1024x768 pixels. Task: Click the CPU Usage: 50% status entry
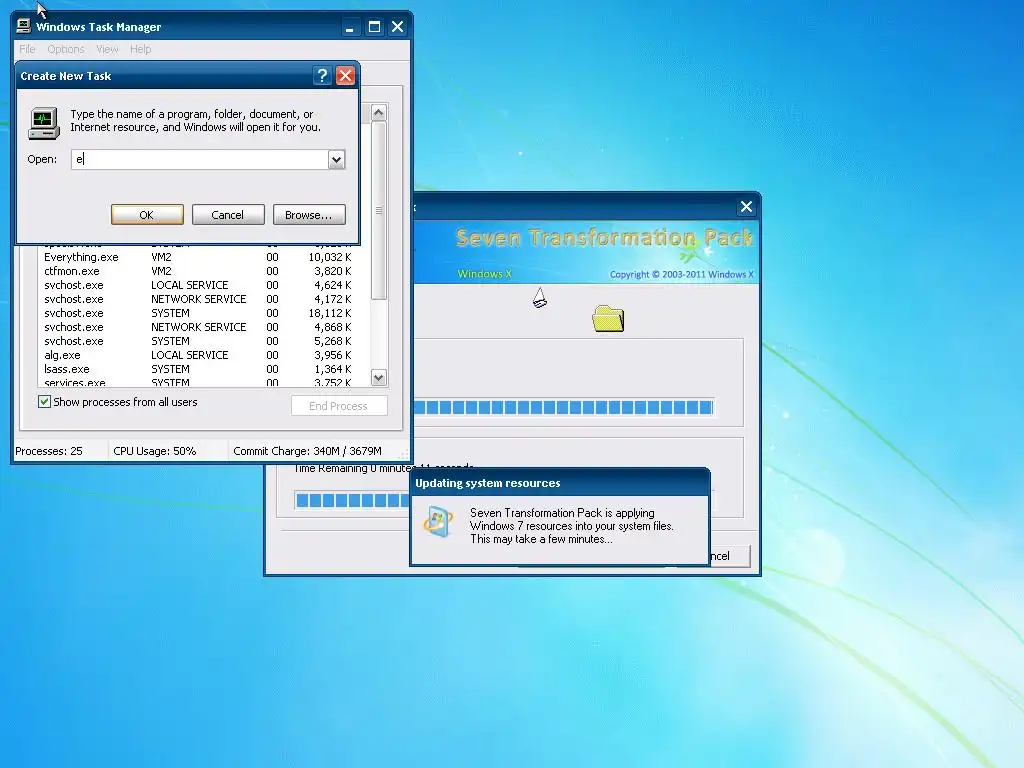[x=155, y=451]
